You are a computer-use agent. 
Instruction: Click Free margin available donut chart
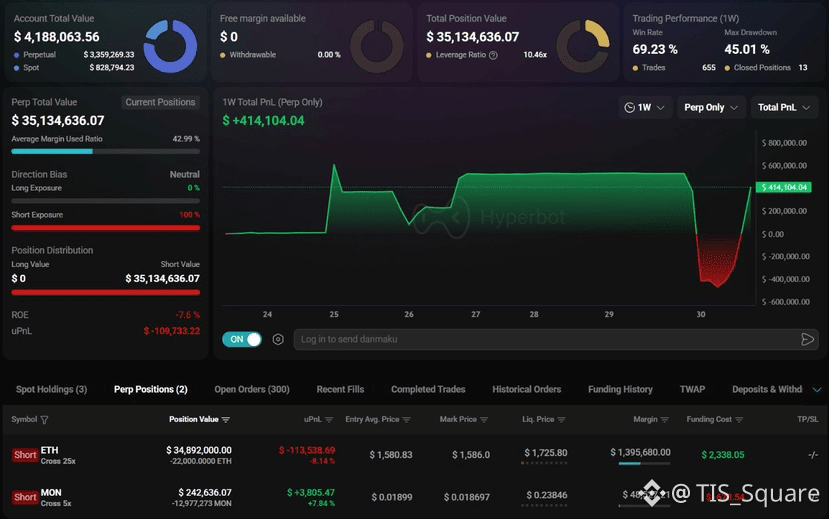376,46
